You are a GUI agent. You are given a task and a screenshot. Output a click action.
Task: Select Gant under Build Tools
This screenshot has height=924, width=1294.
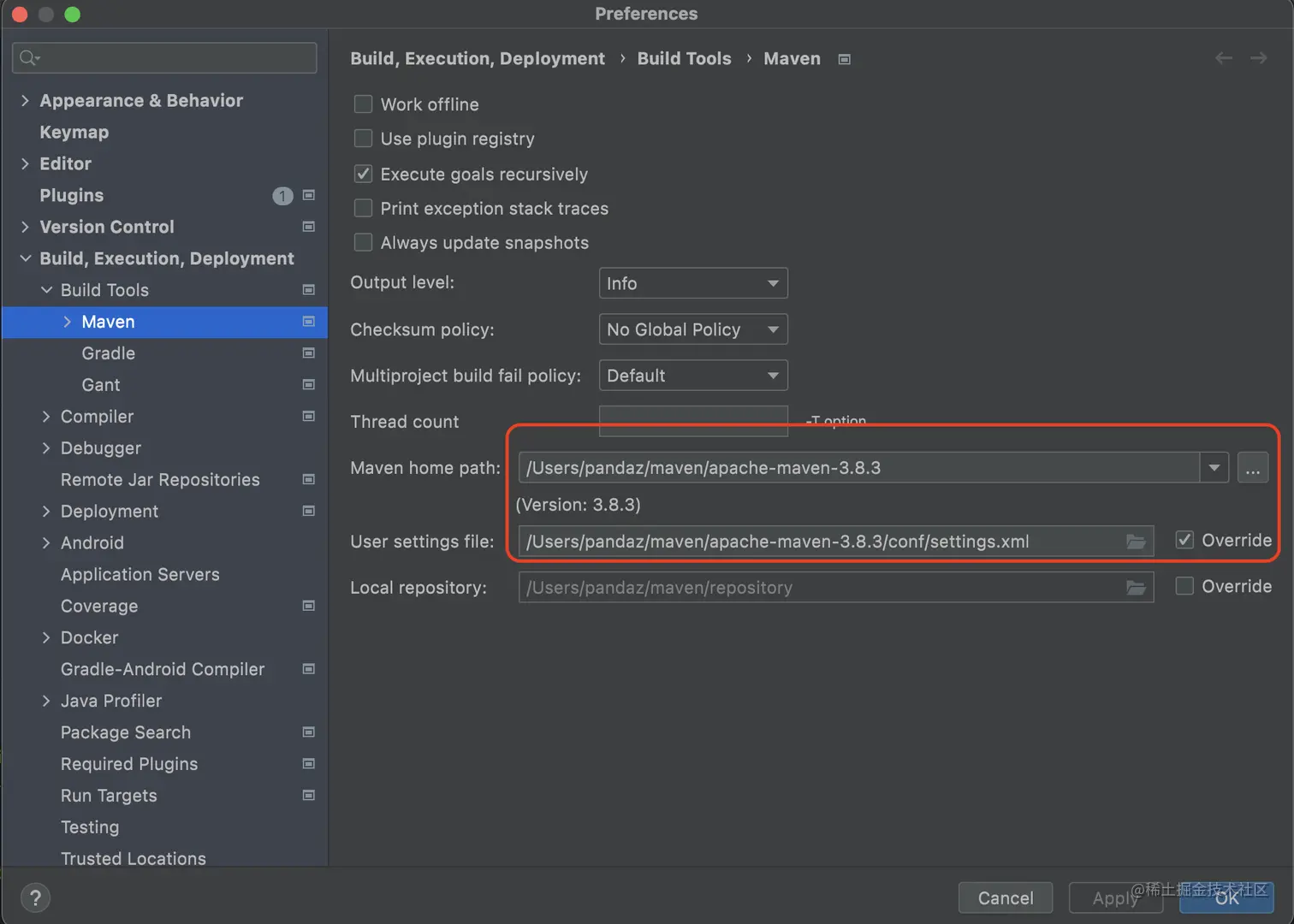pyautogui.click(x=100, y=385)
